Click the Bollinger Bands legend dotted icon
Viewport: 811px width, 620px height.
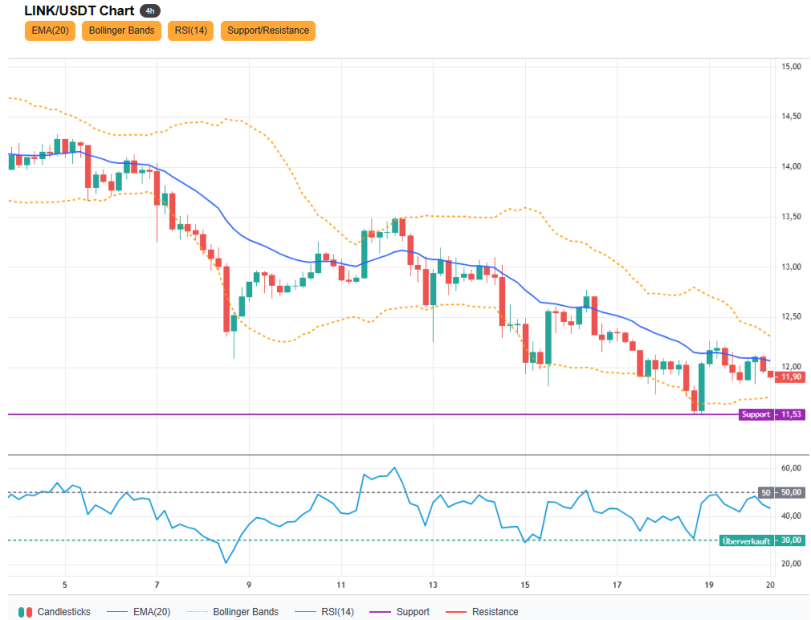pyautogui.click(x=197, y=612)
